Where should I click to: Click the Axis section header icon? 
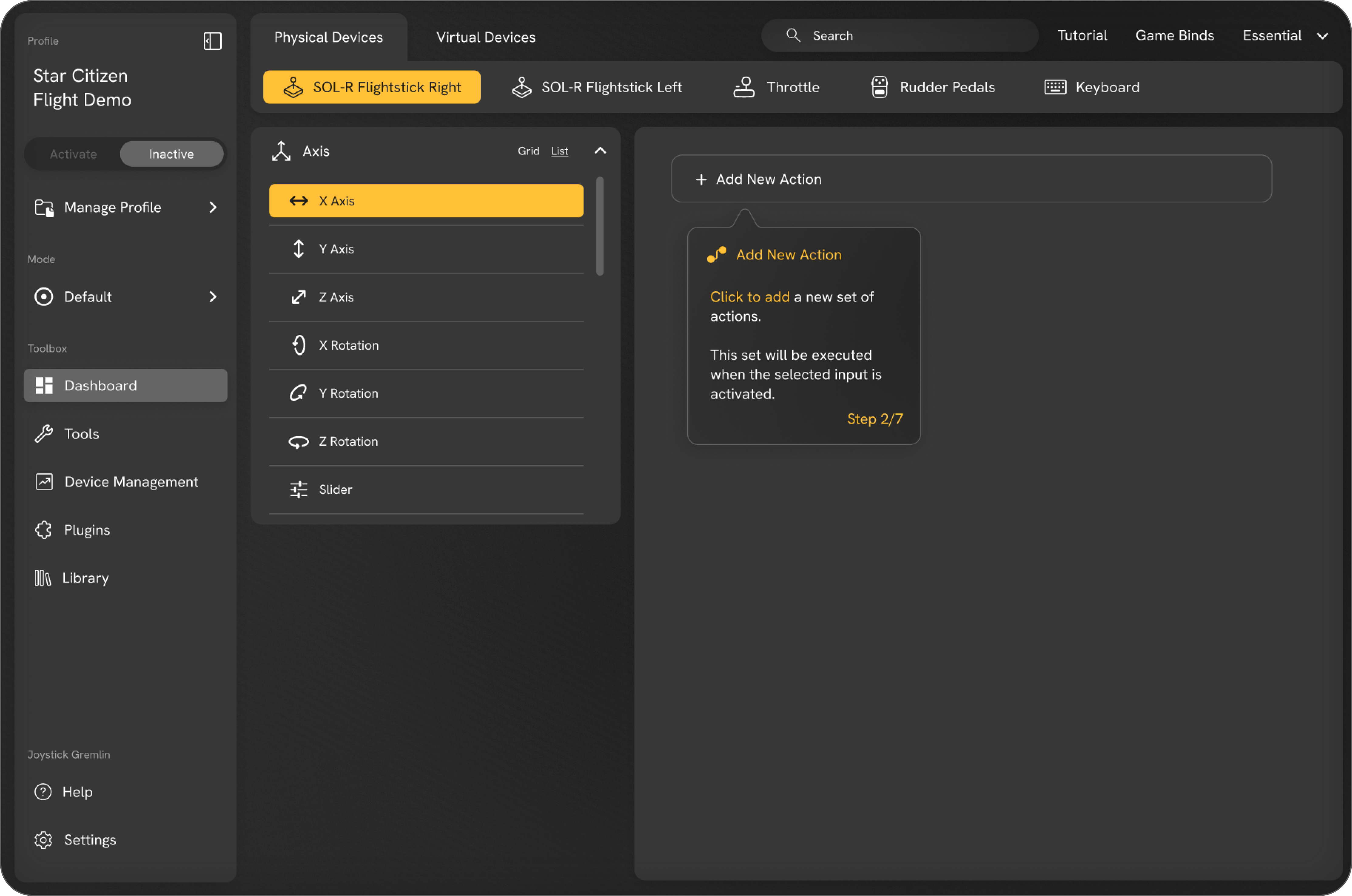281,151
